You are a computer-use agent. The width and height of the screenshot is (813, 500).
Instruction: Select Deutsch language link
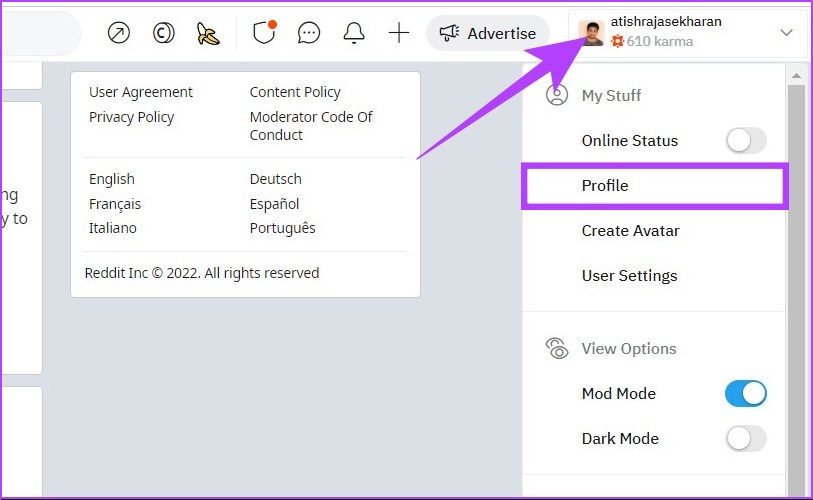(x=275, y=179)
